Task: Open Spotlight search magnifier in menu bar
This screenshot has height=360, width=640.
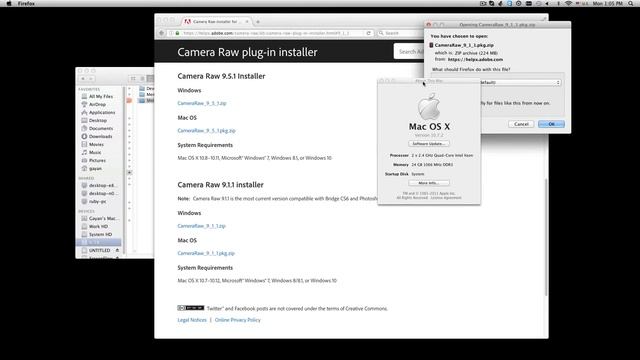Action: (631, 3)
